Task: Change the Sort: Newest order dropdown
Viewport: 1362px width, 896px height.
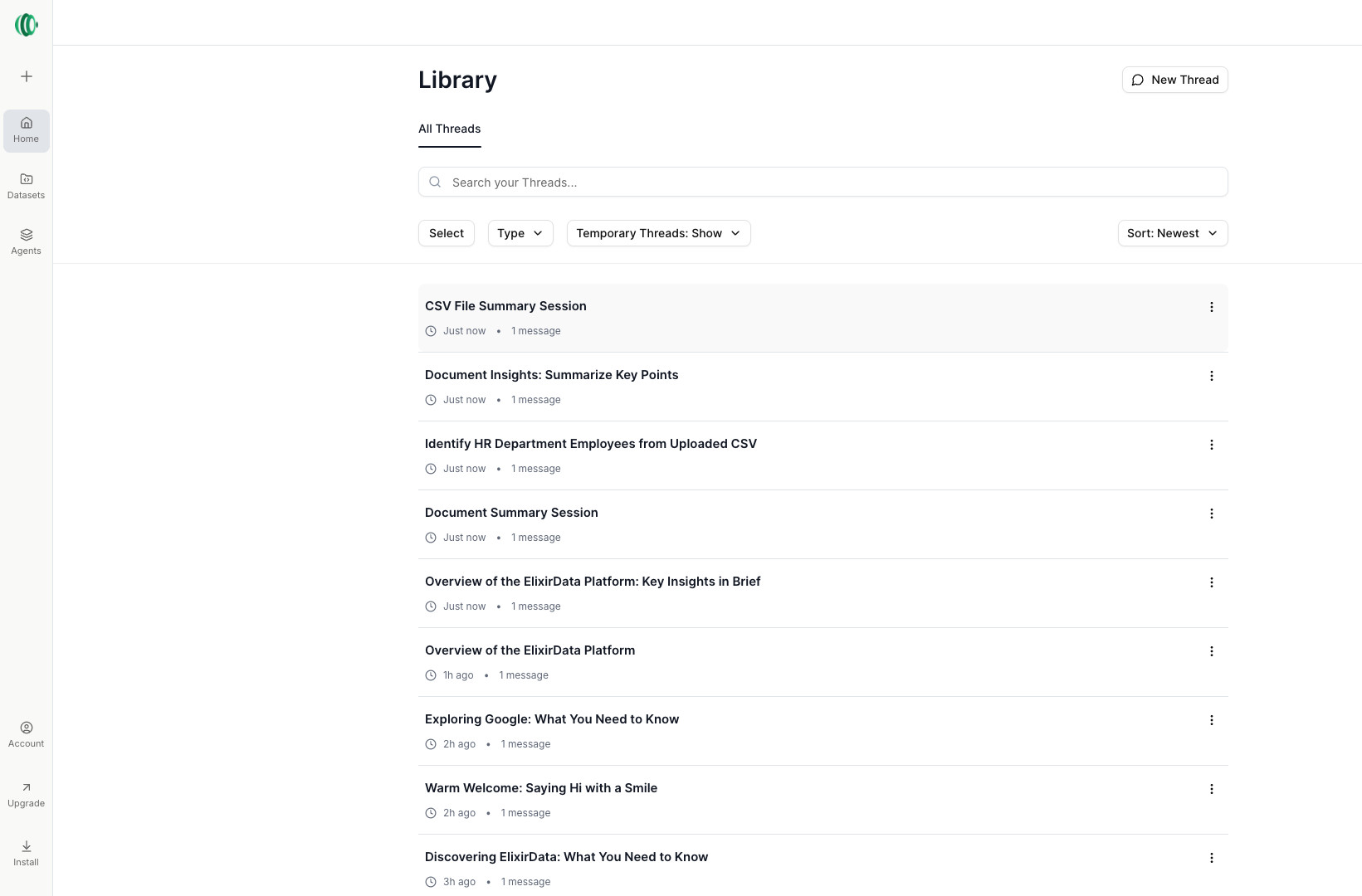Action: pyautogui.click(x=1172, y=233)
